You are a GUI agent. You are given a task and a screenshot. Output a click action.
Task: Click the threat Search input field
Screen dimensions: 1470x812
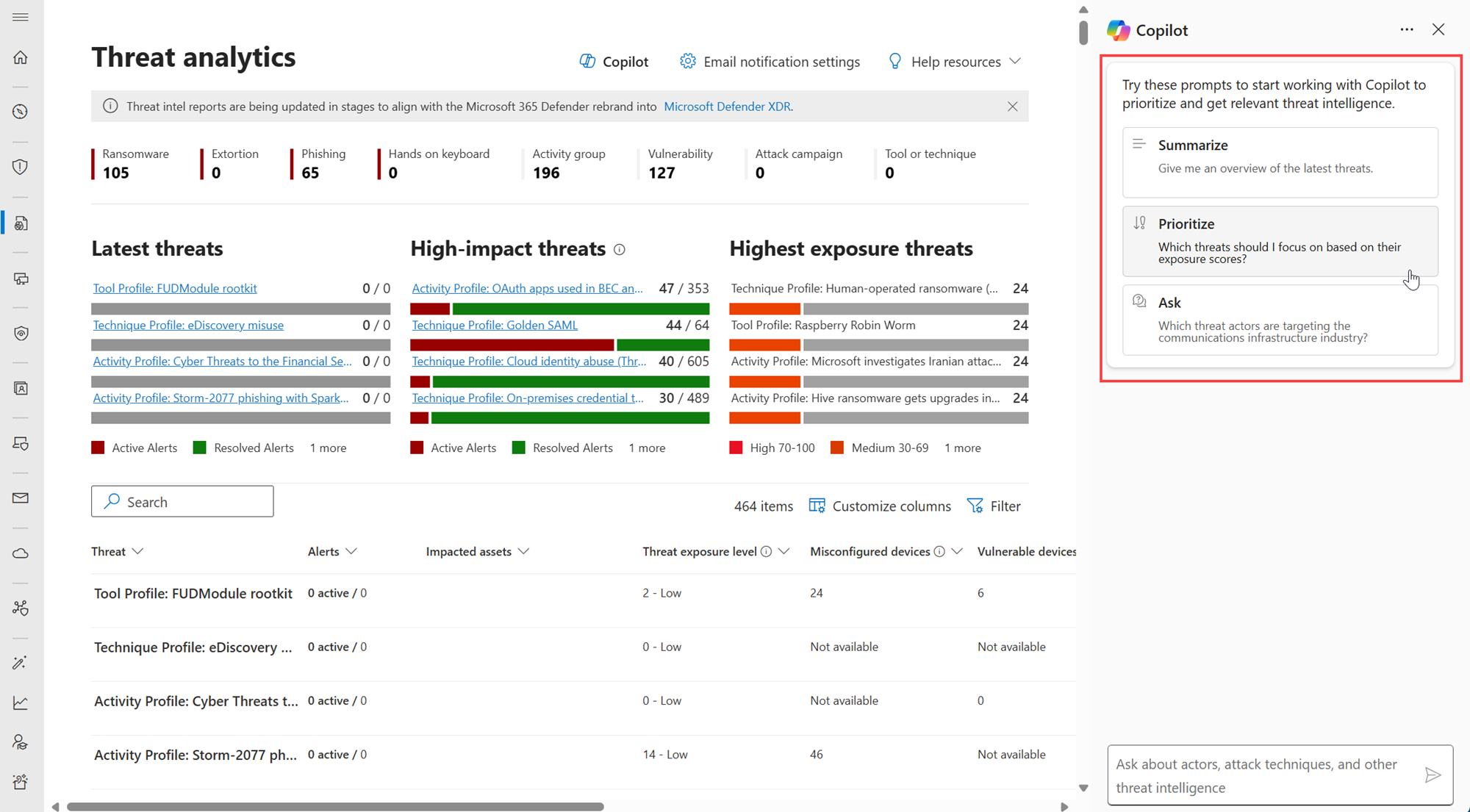pos(182,501)
